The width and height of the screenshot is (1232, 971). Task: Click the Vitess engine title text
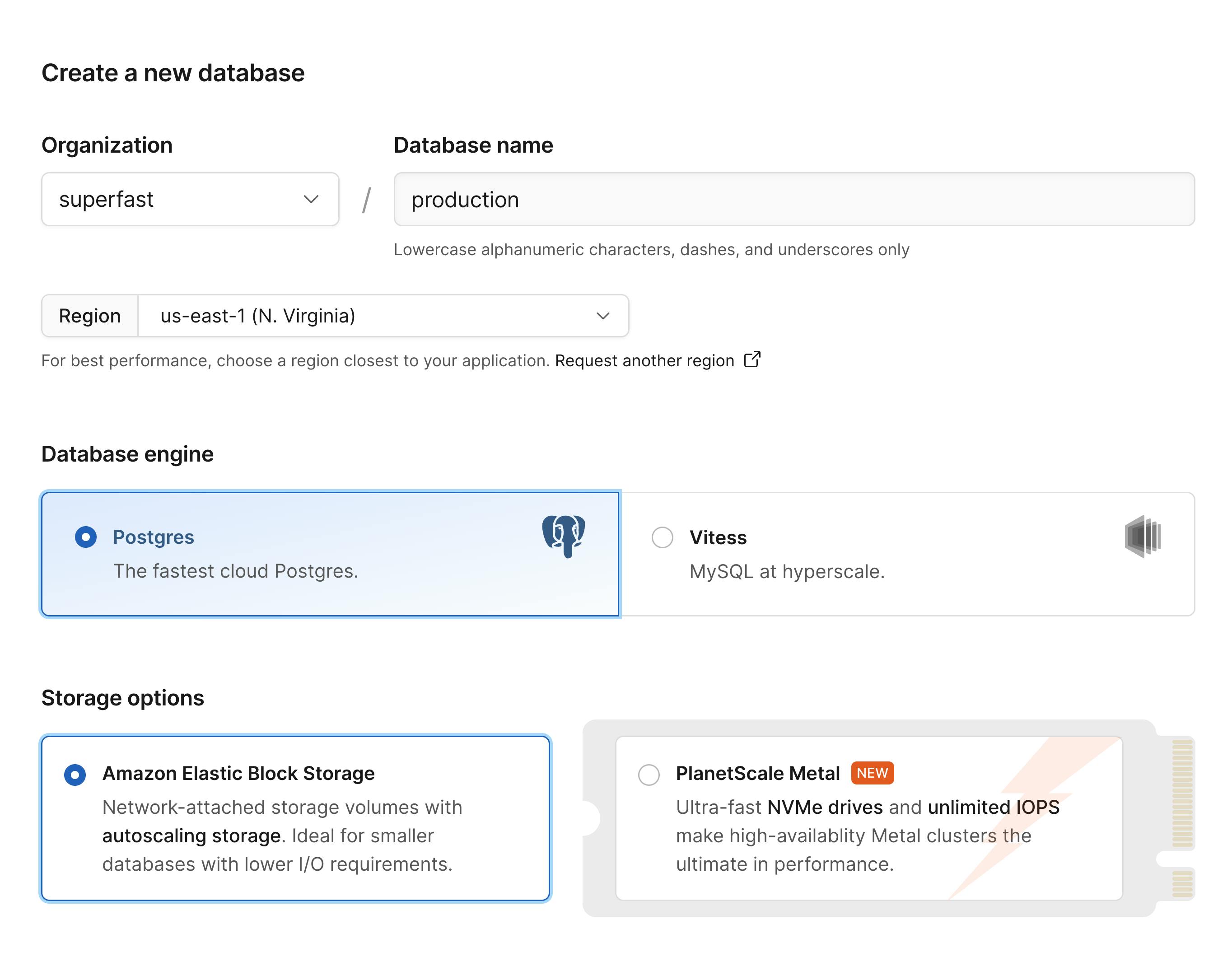pyautogui.click(x=718, y=537)
